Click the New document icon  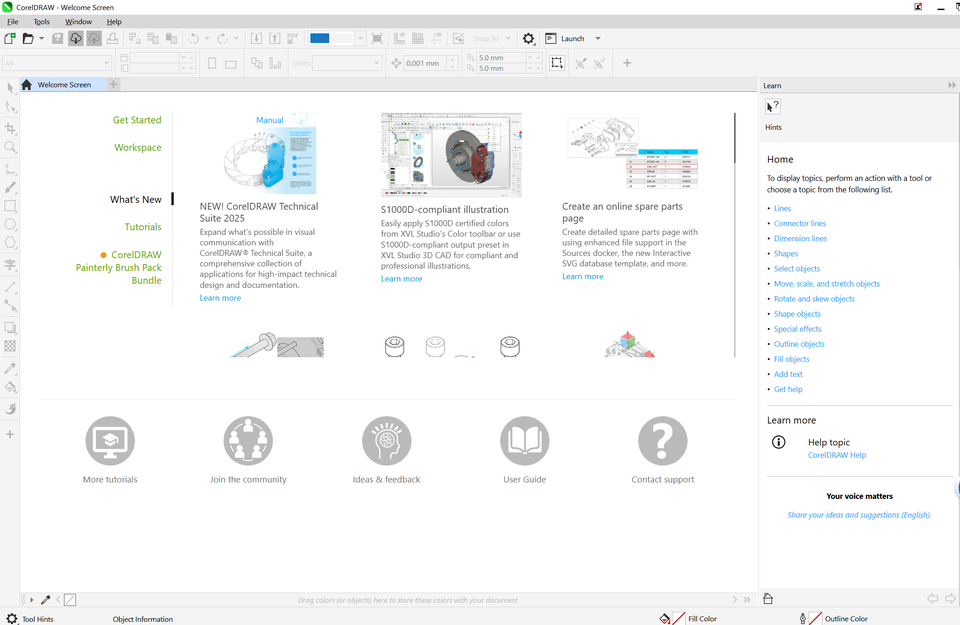click(10, 38)
